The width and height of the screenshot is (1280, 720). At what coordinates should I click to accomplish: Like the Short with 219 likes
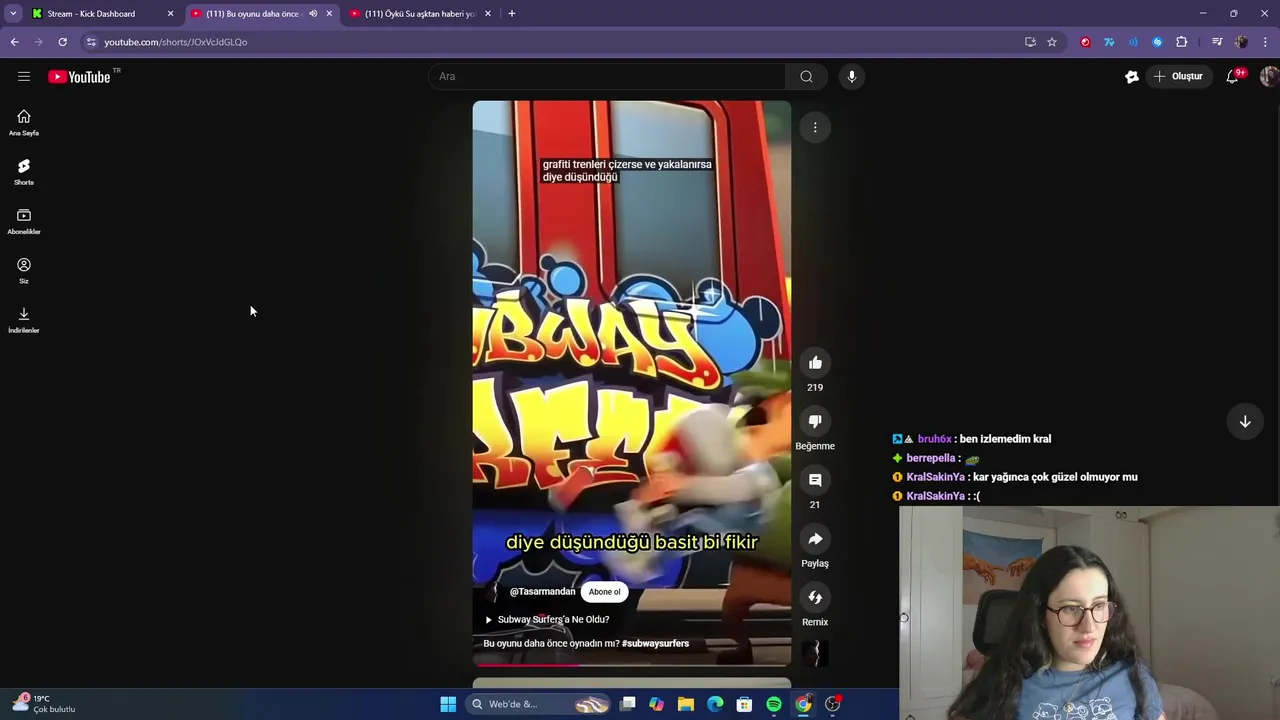click(815, 363)
